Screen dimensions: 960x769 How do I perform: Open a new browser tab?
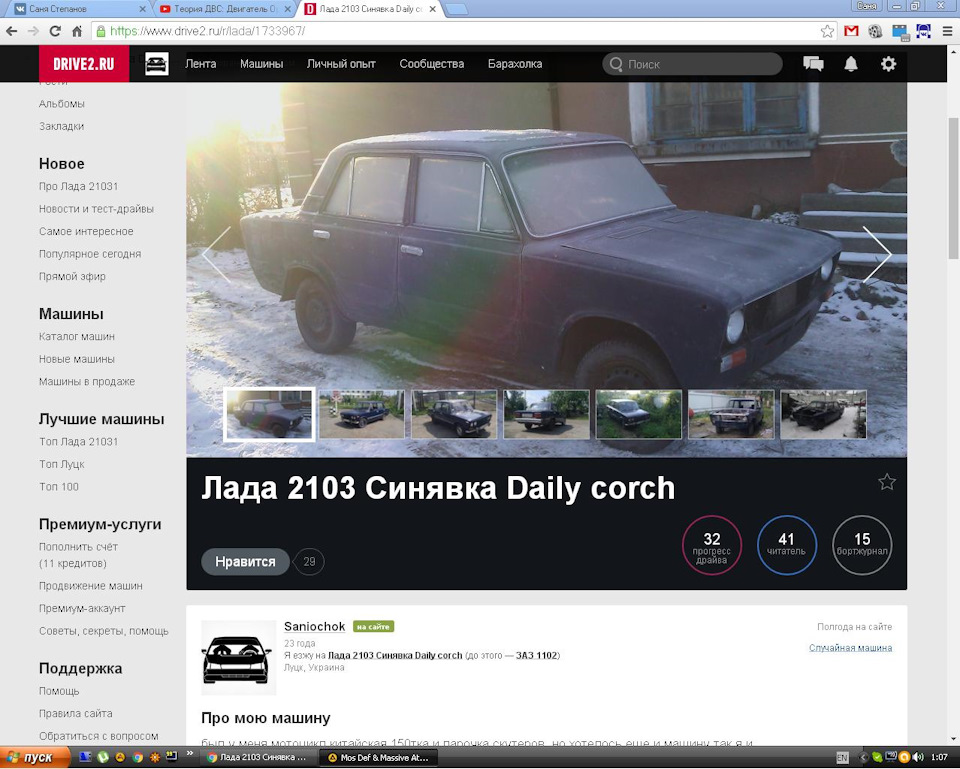click(456, 9)
